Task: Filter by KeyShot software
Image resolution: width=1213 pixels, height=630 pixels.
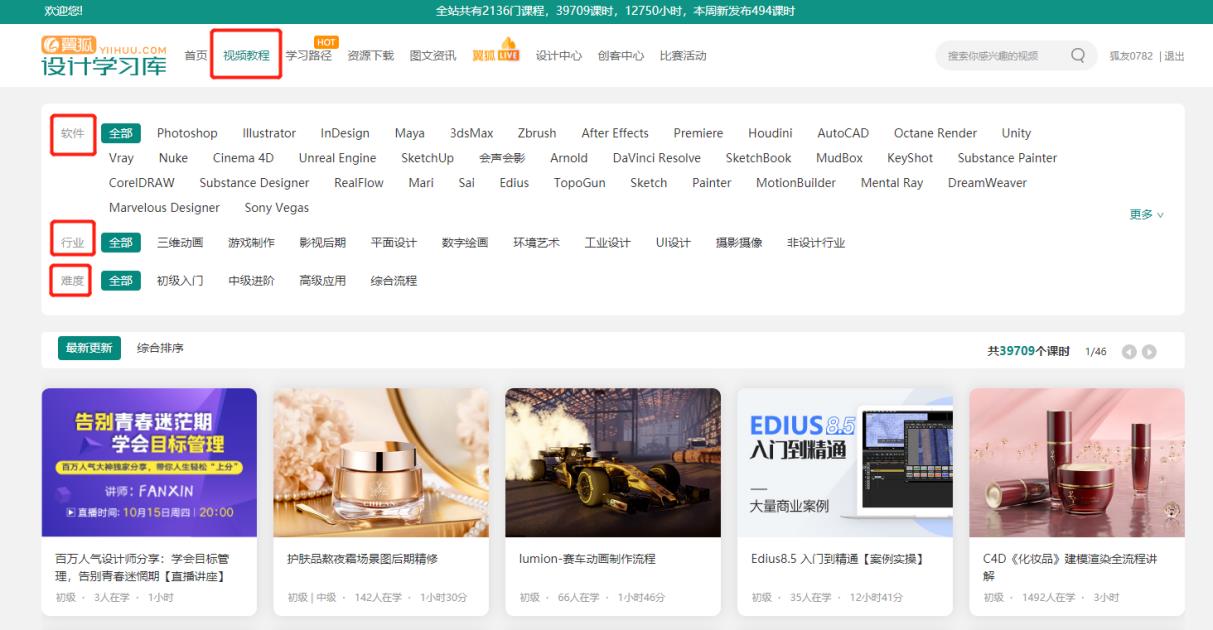Action: pos(910,158)
